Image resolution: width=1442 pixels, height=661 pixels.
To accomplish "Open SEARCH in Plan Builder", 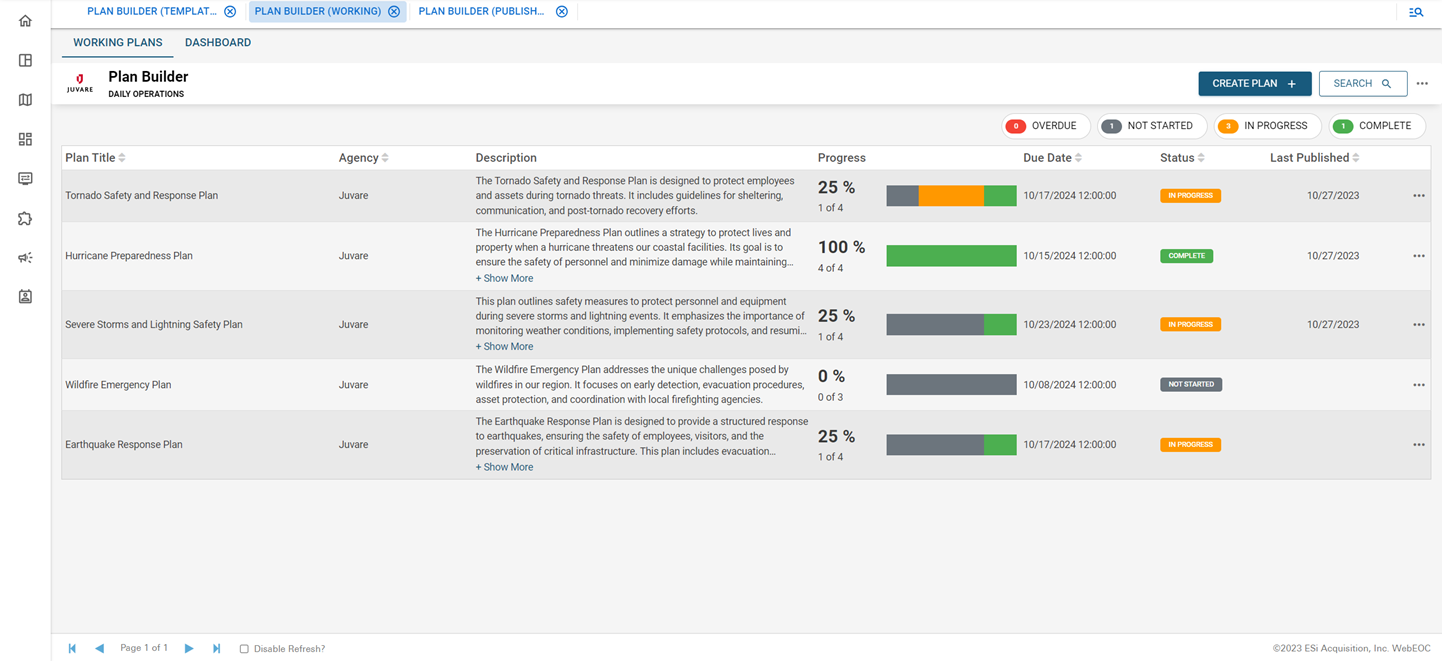I will (x=1363, y=83).
